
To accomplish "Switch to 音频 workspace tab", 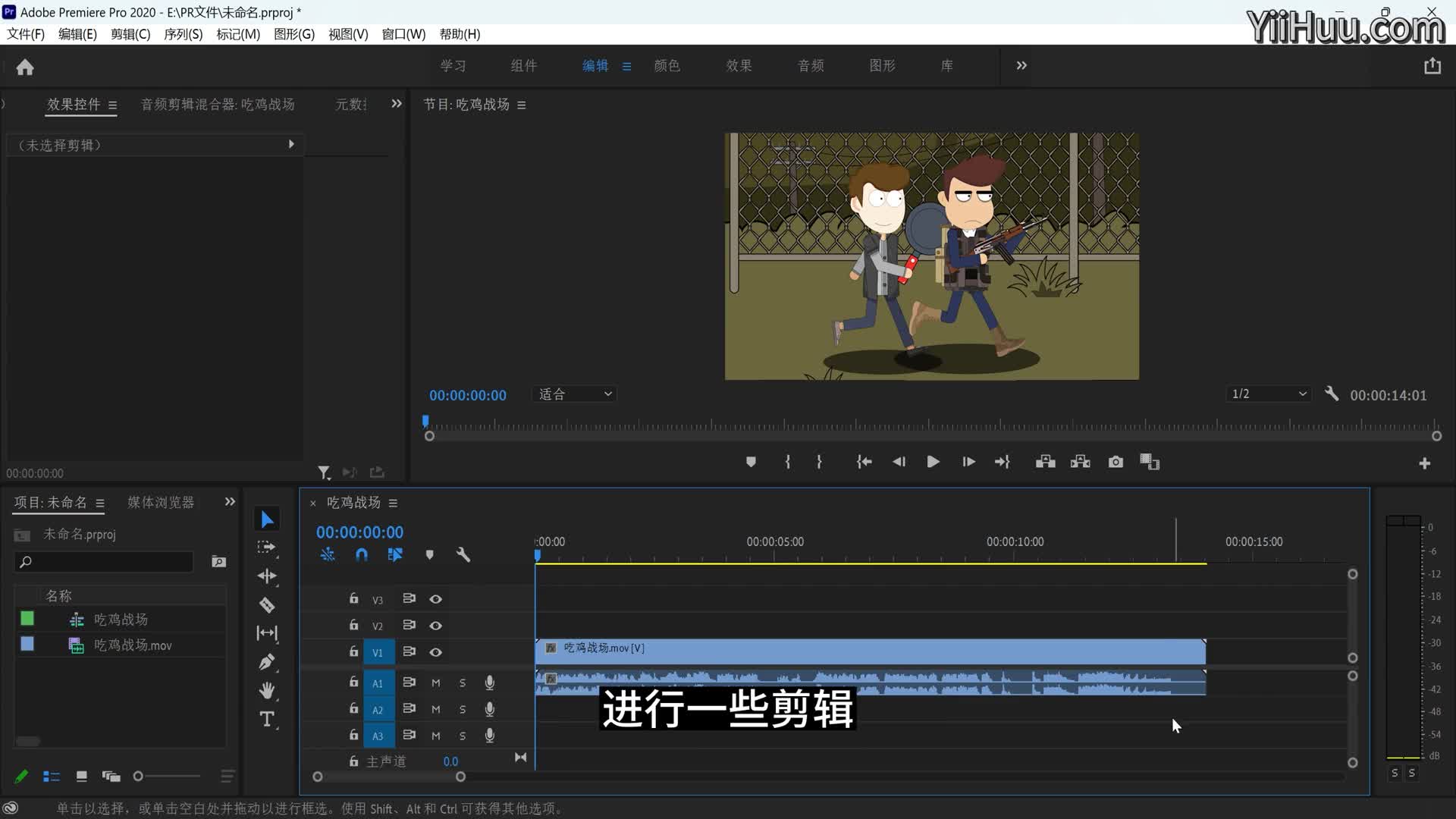I will click(x=811, y=66).
